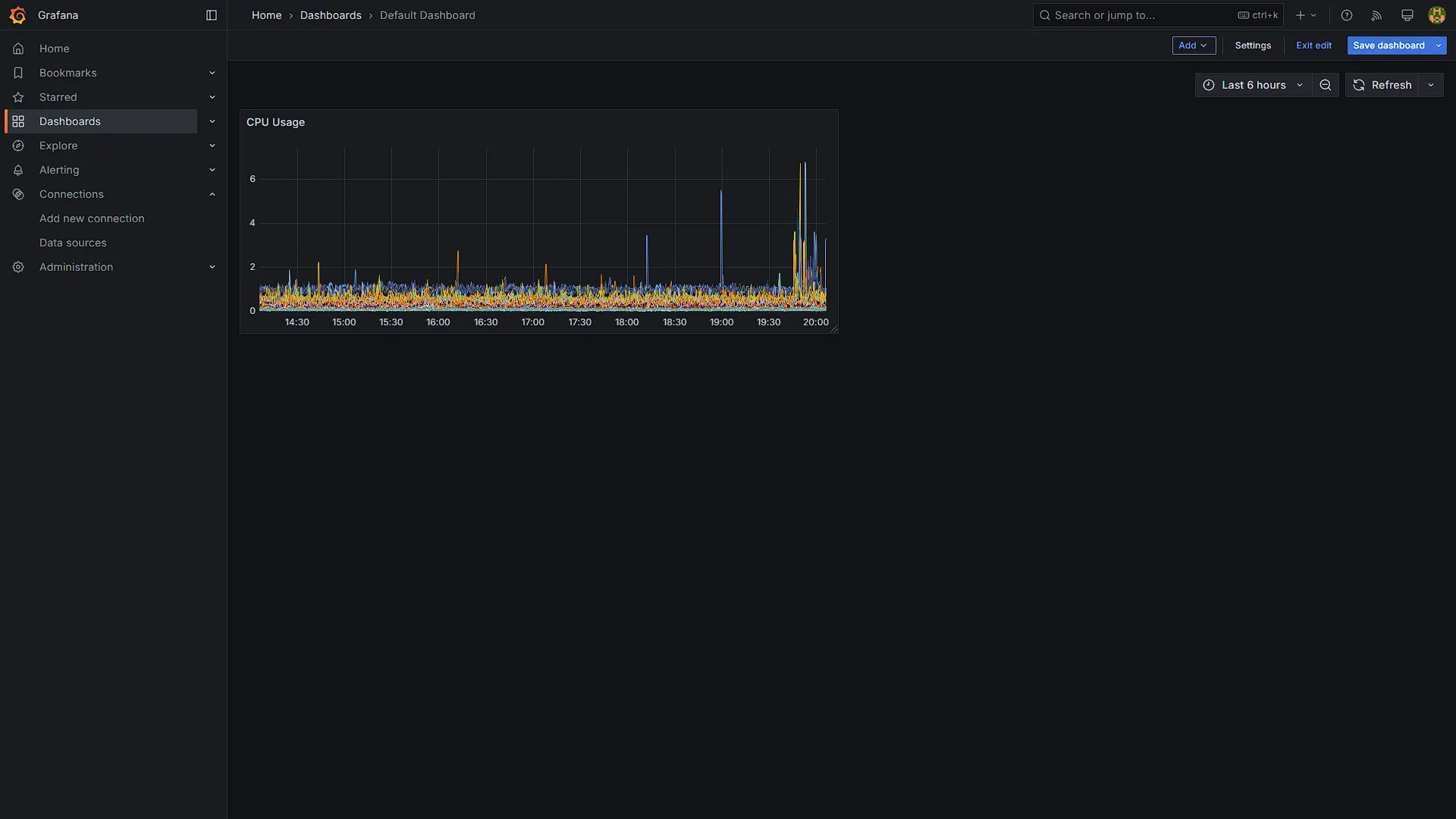The width and height of the screenshot is (1456, 819).
Task: Toggle the sidebar dock menu icon
Action: tap(212, 15)
